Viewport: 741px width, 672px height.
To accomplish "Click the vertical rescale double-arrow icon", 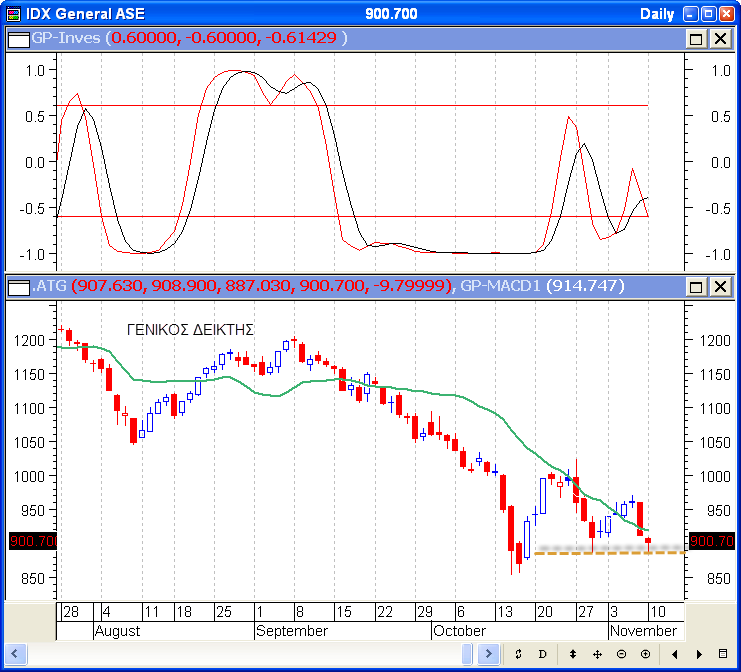I will (572, 654).
